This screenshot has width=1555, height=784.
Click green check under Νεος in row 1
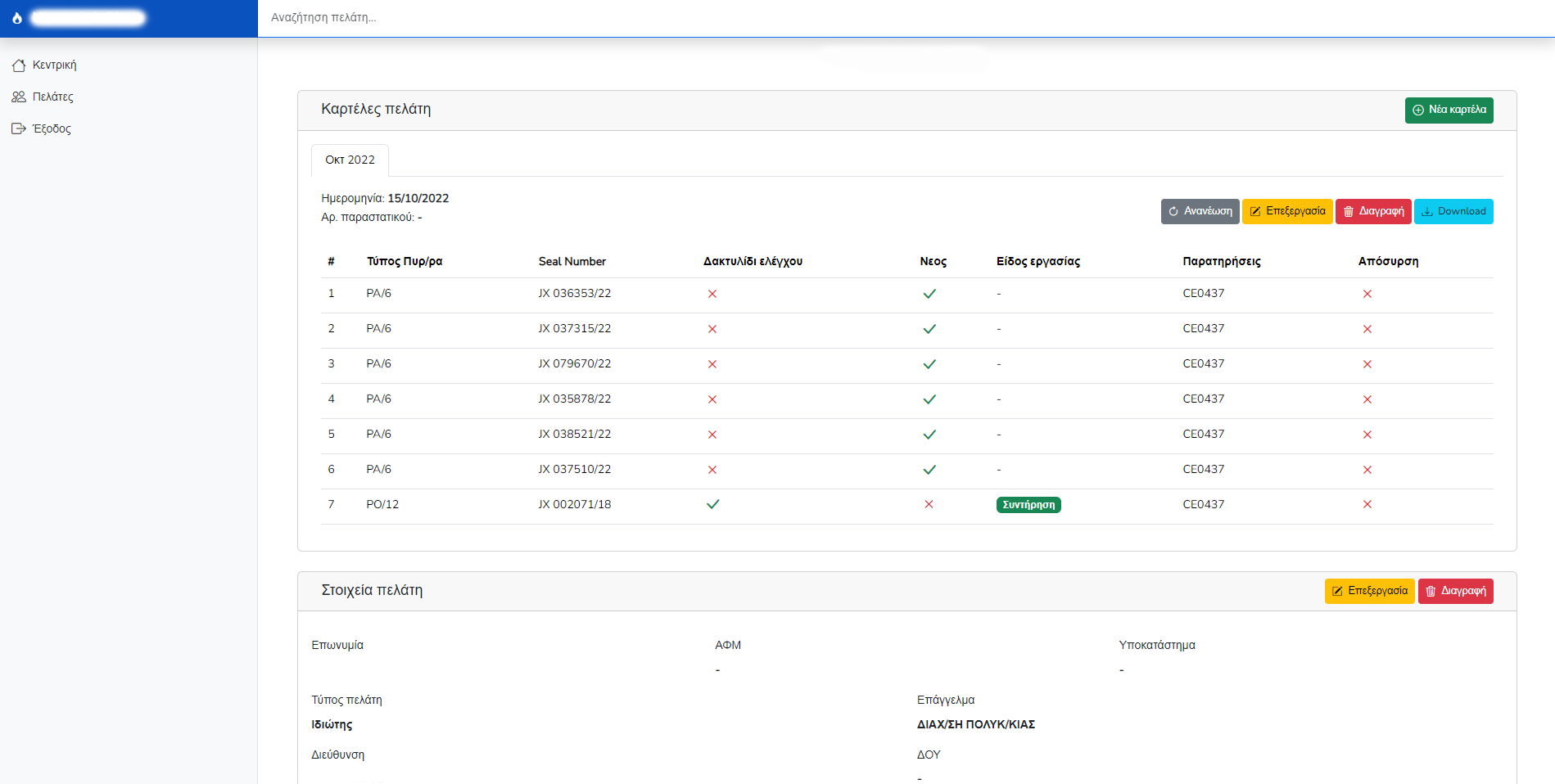coord(929,294)
